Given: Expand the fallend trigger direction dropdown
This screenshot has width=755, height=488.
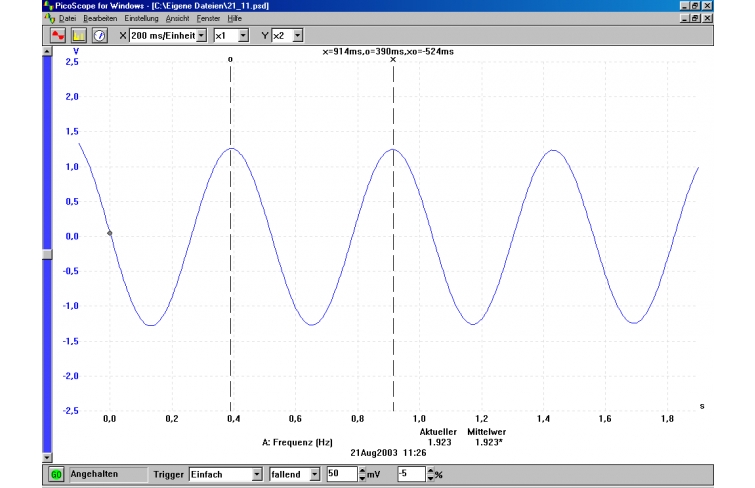Looking at the screenshot, I should pos(314,475).
